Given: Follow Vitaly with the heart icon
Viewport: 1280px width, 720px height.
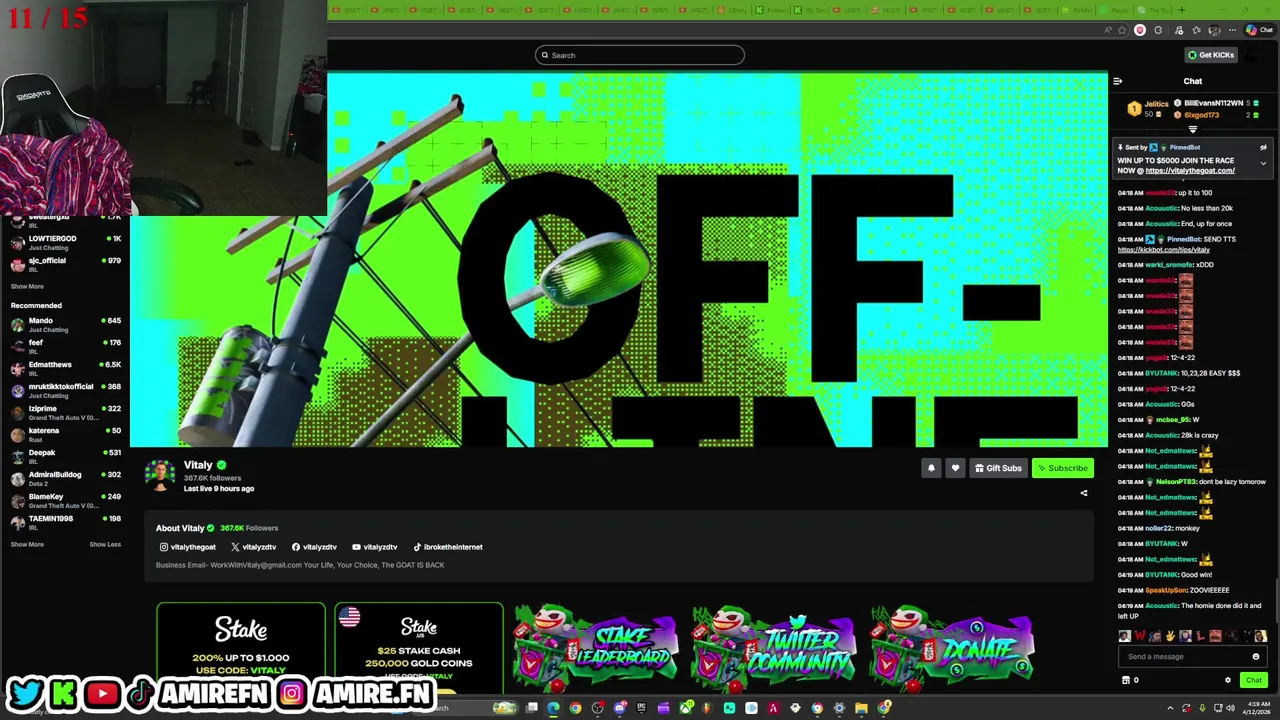Looking at the screenshot, I should pyautogui.click(x=955, y=468).
